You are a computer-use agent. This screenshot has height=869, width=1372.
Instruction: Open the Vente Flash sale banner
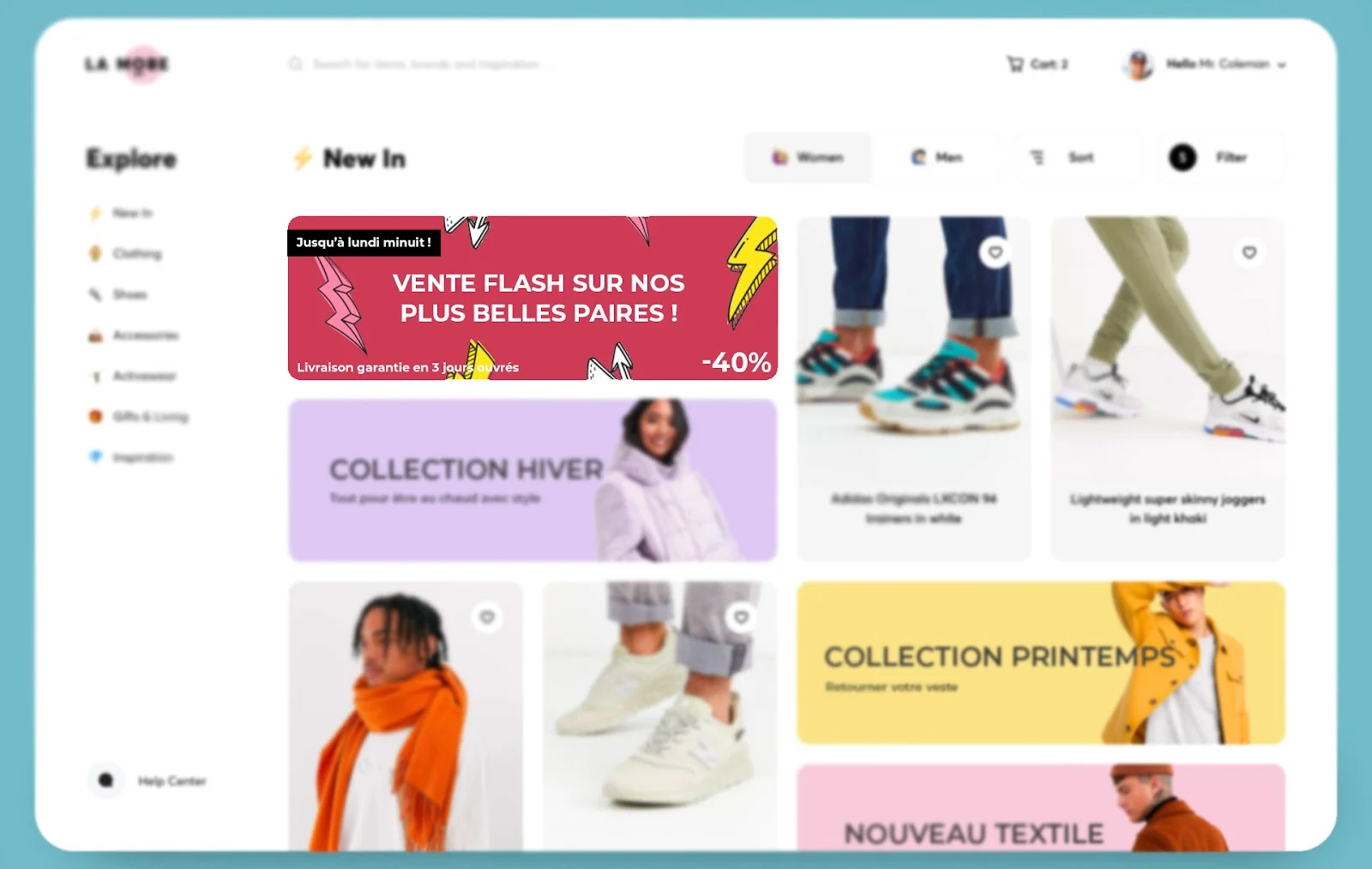533,298
